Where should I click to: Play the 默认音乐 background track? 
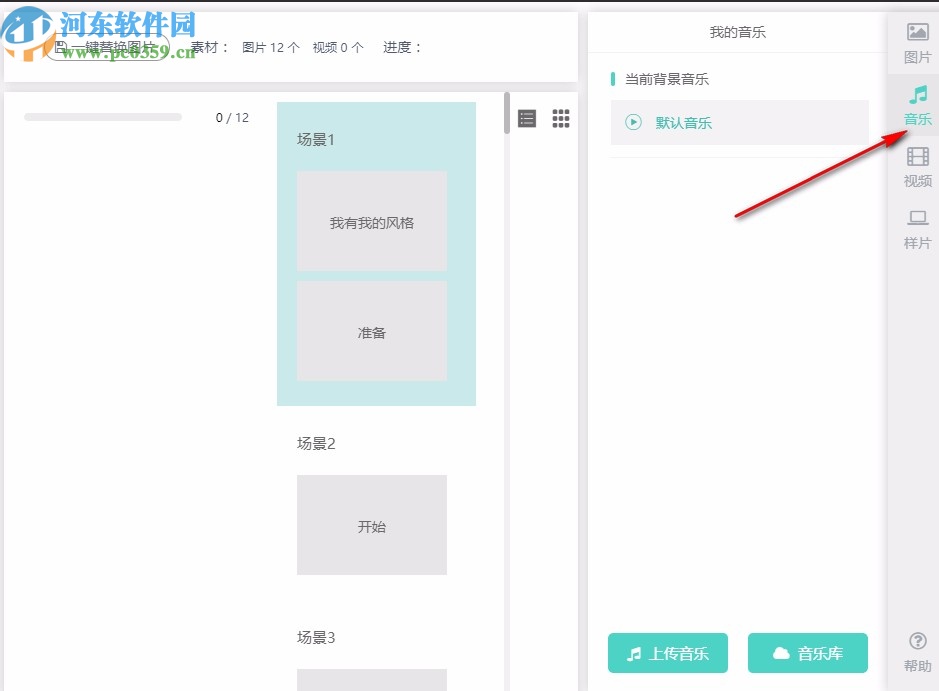(x=631, y=122)
